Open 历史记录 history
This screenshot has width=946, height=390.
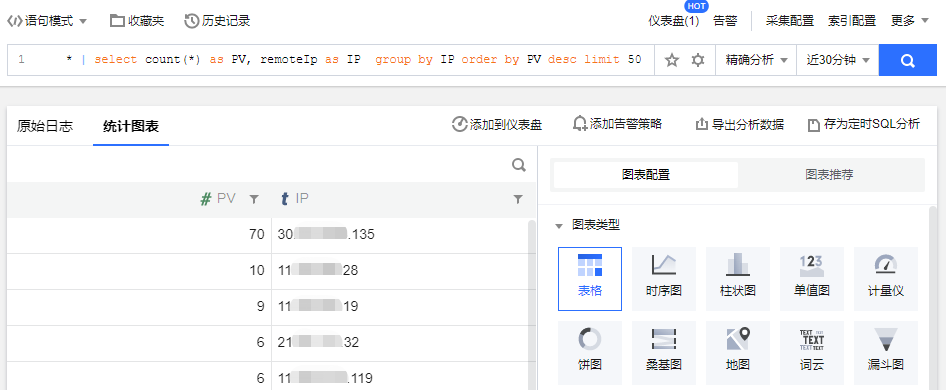[217, 21]
